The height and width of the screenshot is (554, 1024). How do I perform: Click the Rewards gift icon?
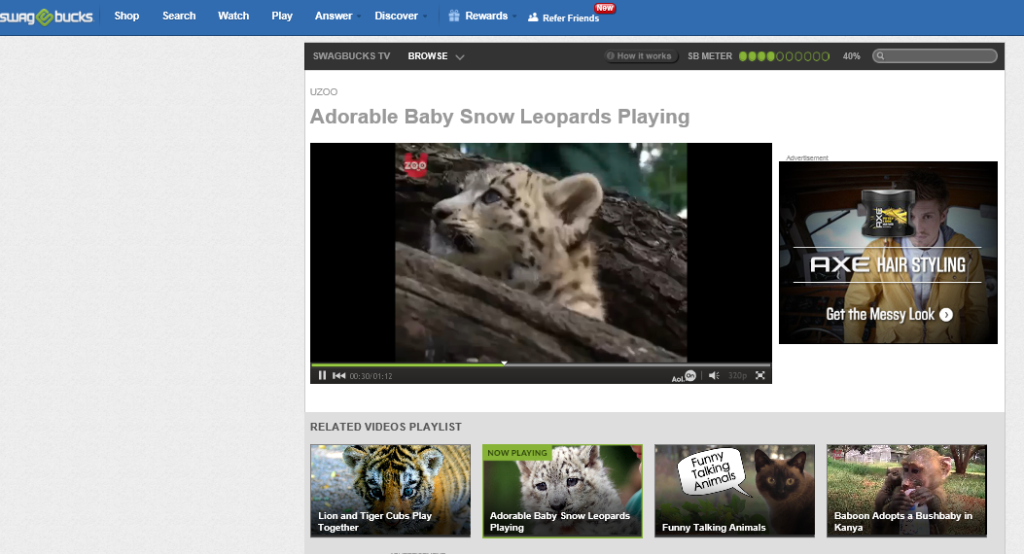454,16
